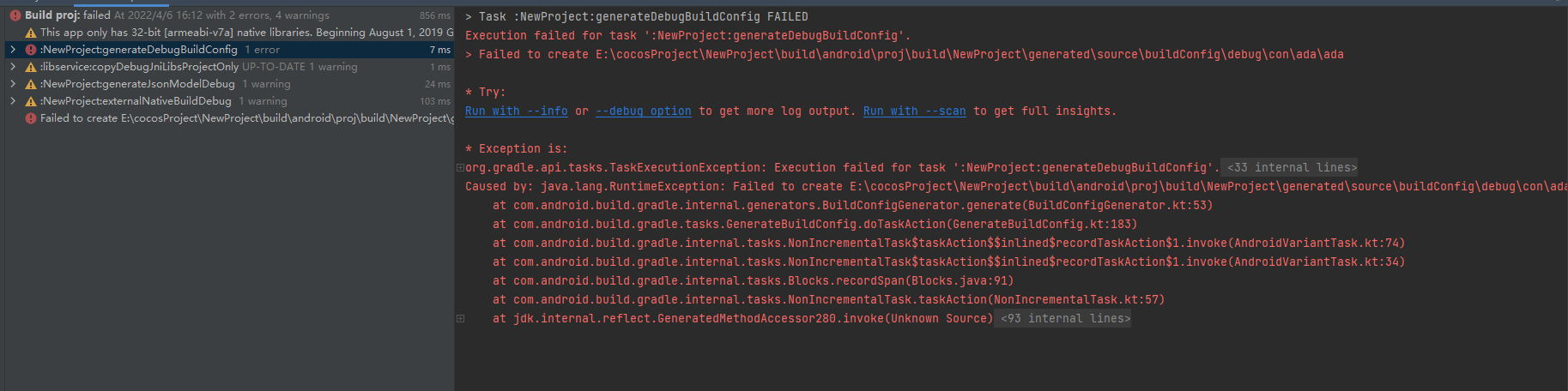Image resolution: width=1568 pixels, height=391 pixels.
Task: Click error icon of generateDebugBuildConfig task
Action: click(31, 50)
